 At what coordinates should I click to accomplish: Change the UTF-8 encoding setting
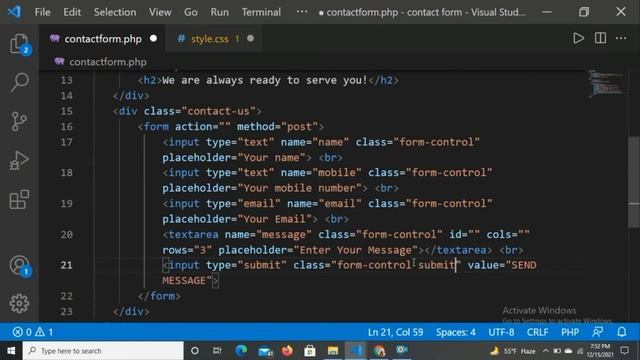(501, 332)
